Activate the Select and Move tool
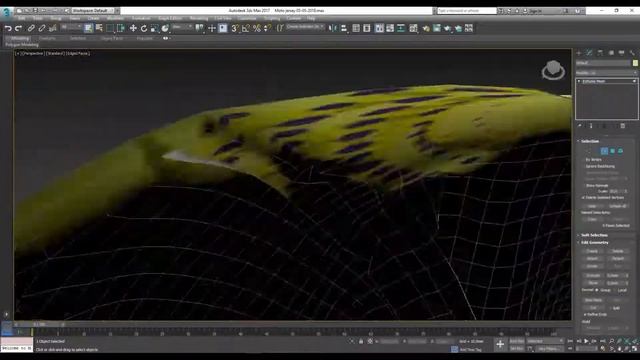This screenshot has width=640, height=360. pos(133,28)
